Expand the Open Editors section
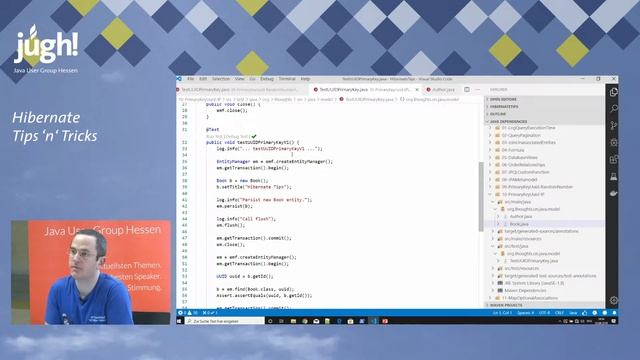The width and height of the screenshot is (640, 360). pyautogui.click(x=544, y=100)
